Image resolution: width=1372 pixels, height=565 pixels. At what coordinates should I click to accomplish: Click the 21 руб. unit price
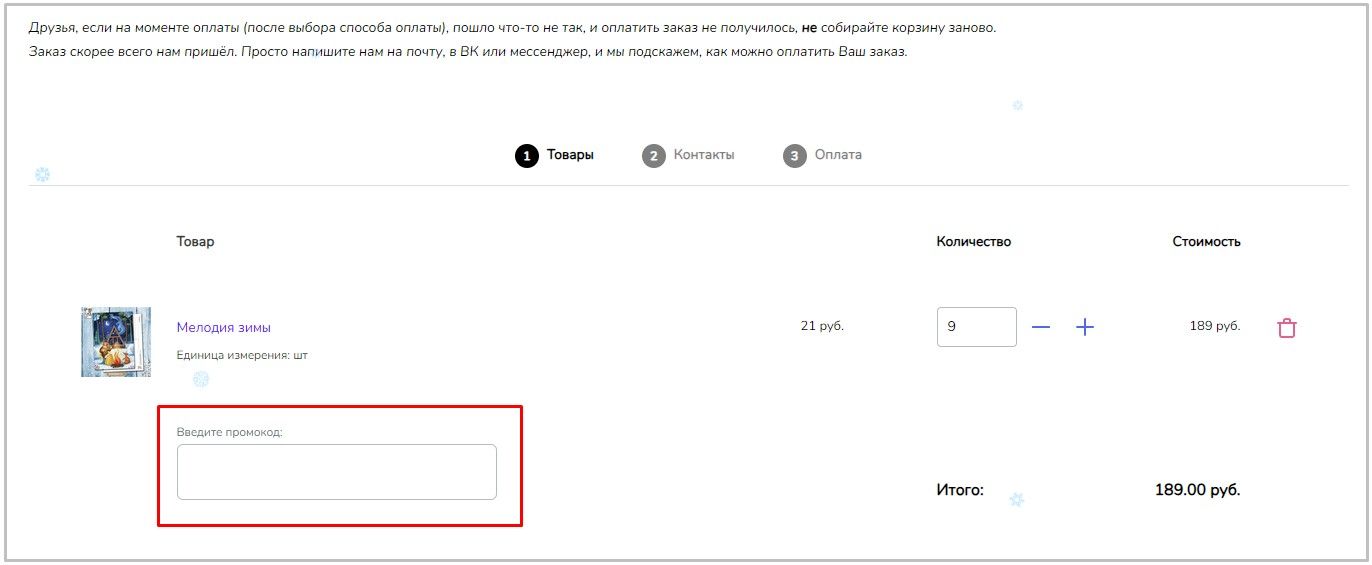click(x=823, y=325)
